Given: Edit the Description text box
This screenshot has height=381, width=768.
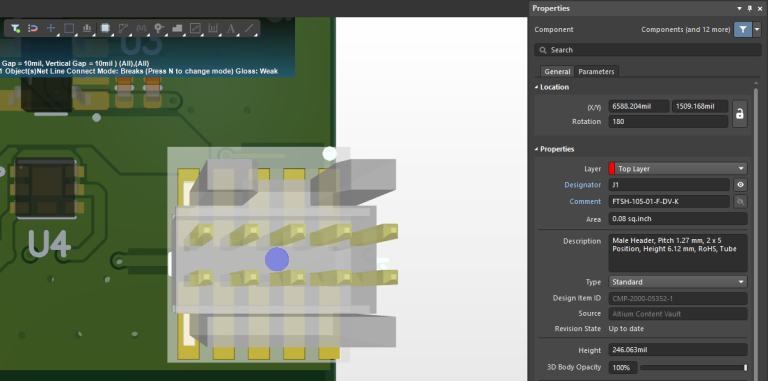Looking at the screenshot, I should [x=678, y=253].
